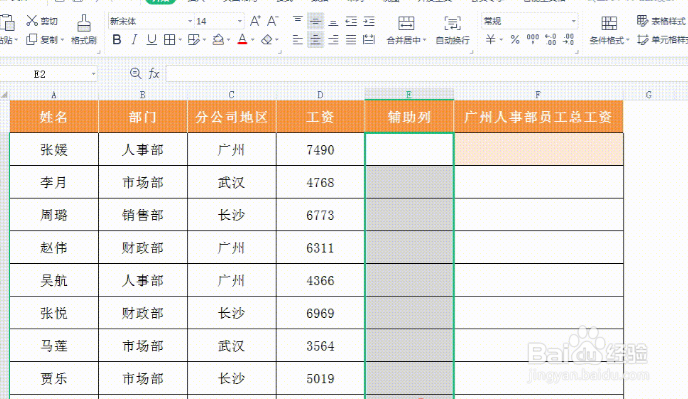Viewport: 688px width, 399px height.
Task: Click the cell borders grid icon
Action: pyautogui.click(x=169, y=40)
